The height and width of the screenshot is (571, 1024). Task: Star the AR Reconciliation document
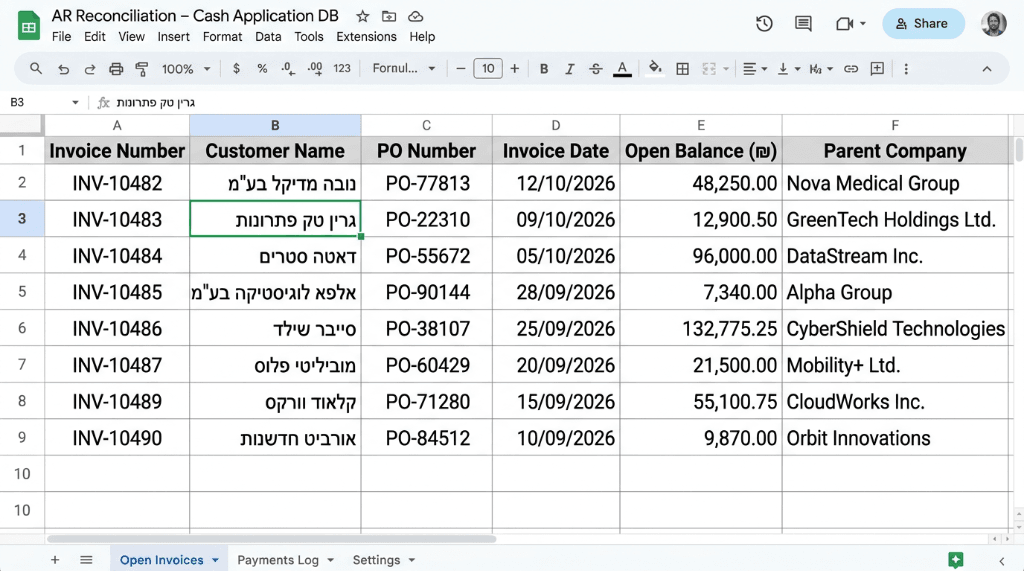362,16
